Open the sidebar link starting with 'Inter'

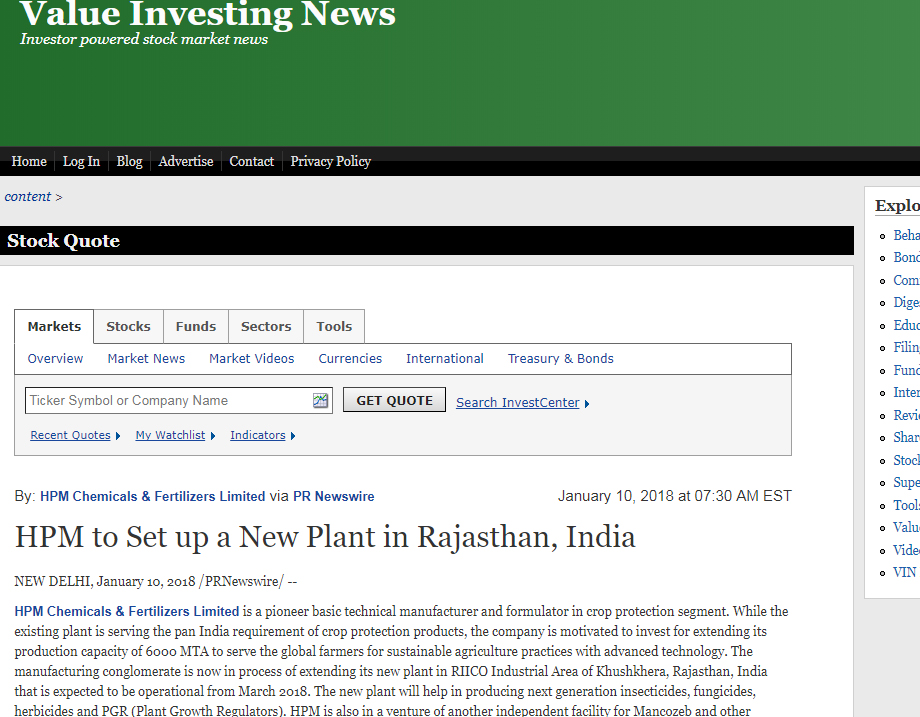pos(907,393)
